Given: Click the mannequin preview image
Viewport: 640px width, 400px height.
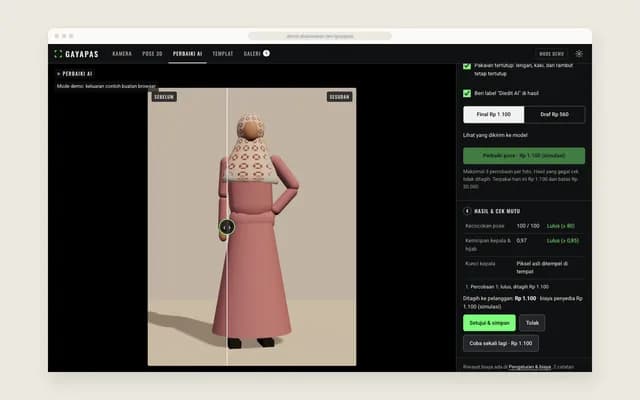Looking at the screenshot, I should pos(252,227).
